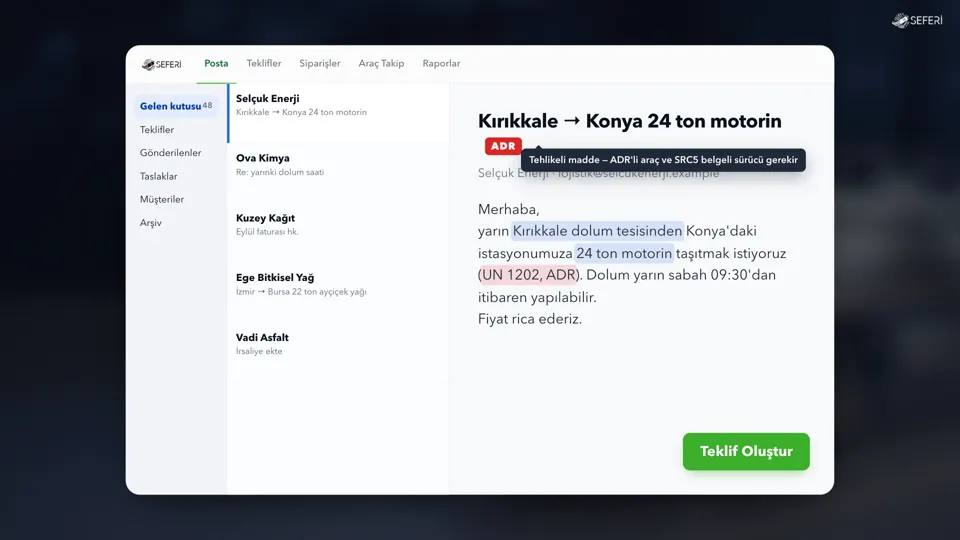Click the highlighted Kırıkkale dolum tesisinden text
Image resolution: width=960 pixels, height=540 pixels.
[x=598, y=231]
